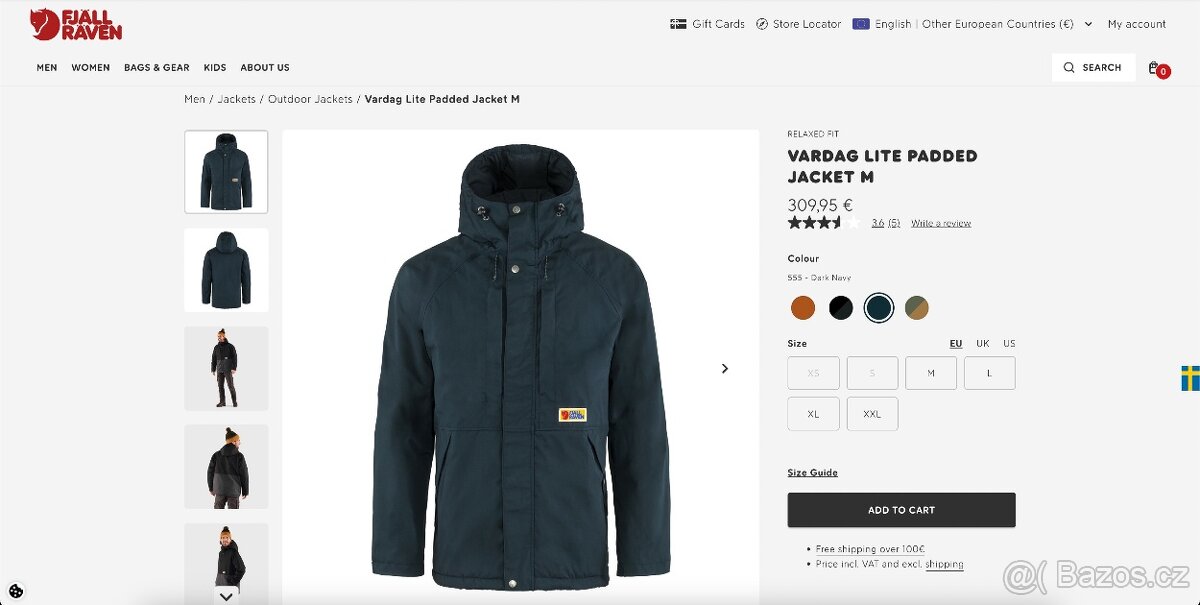Click the ADD TO CART button
Viewport: 1200px width, 605px height.
coord(901,509)
